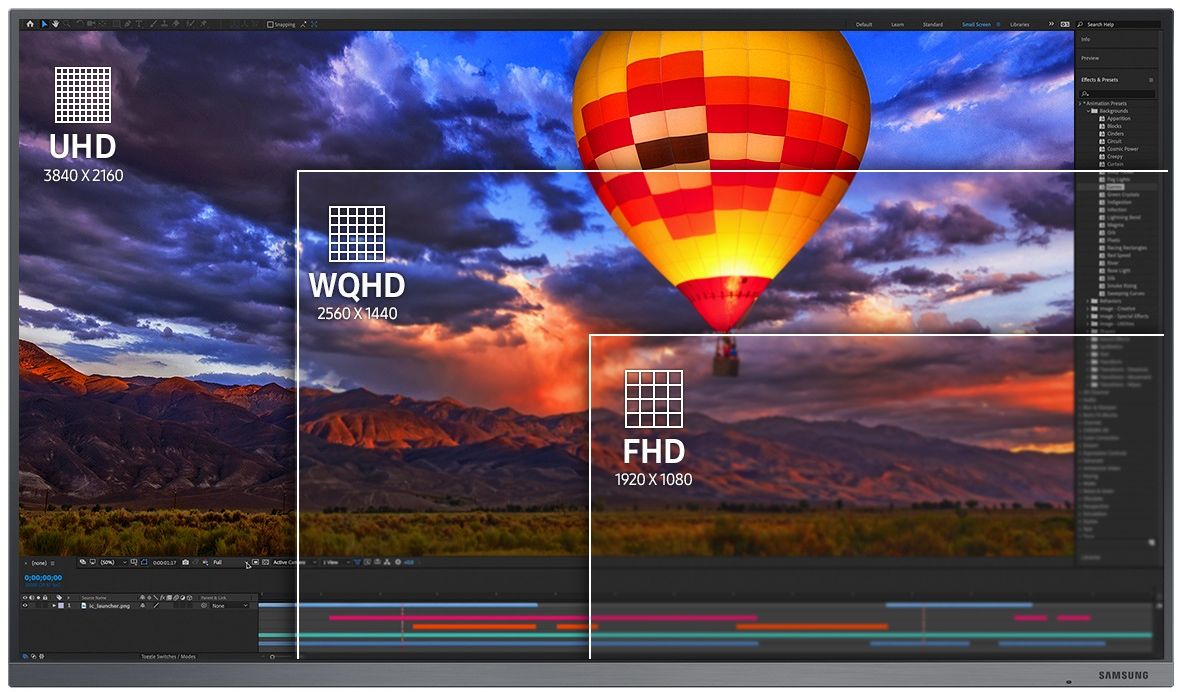Toggle visibility eye for ic_launcher.png layer
The image size is (1180, 692).
coord(24,606)
